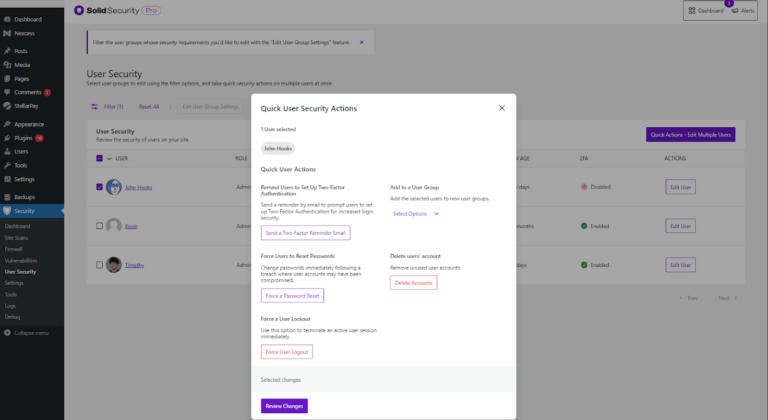Click Timothy's avatar thumbnail

click(x=114, y=265)
